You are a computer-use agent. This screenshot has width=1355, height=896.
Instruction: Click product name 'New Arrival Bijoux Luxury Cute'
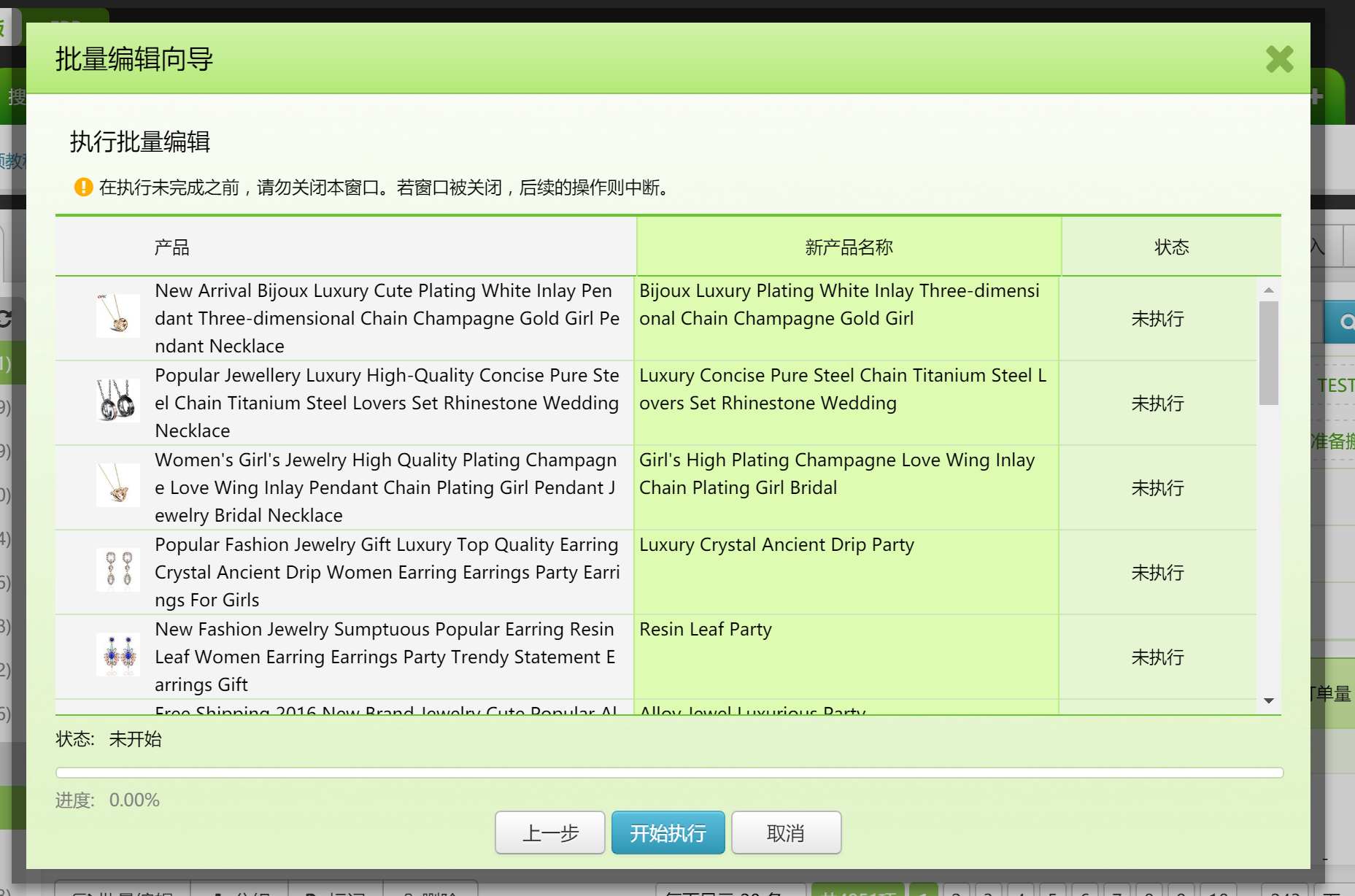tap(387, 318)
